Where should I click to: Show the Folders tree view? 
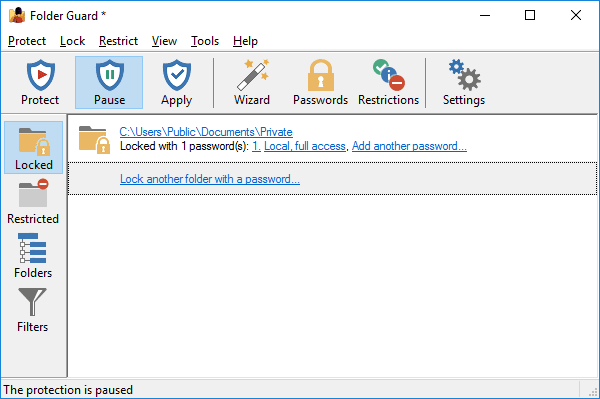tap(33, 256)
